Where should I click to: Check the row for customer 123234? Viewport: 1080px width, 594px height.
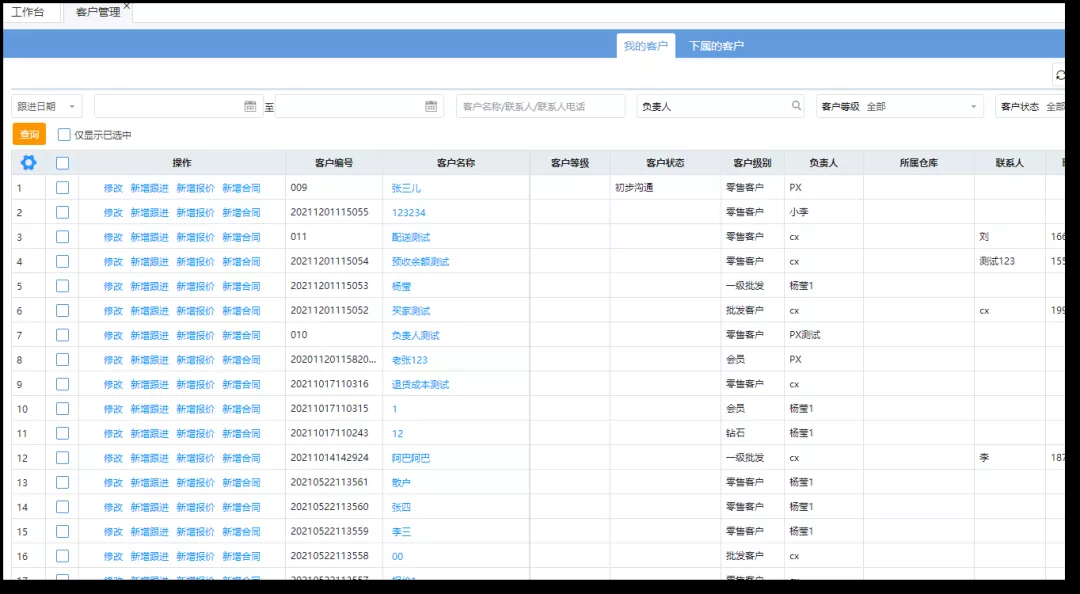[63, 212]
